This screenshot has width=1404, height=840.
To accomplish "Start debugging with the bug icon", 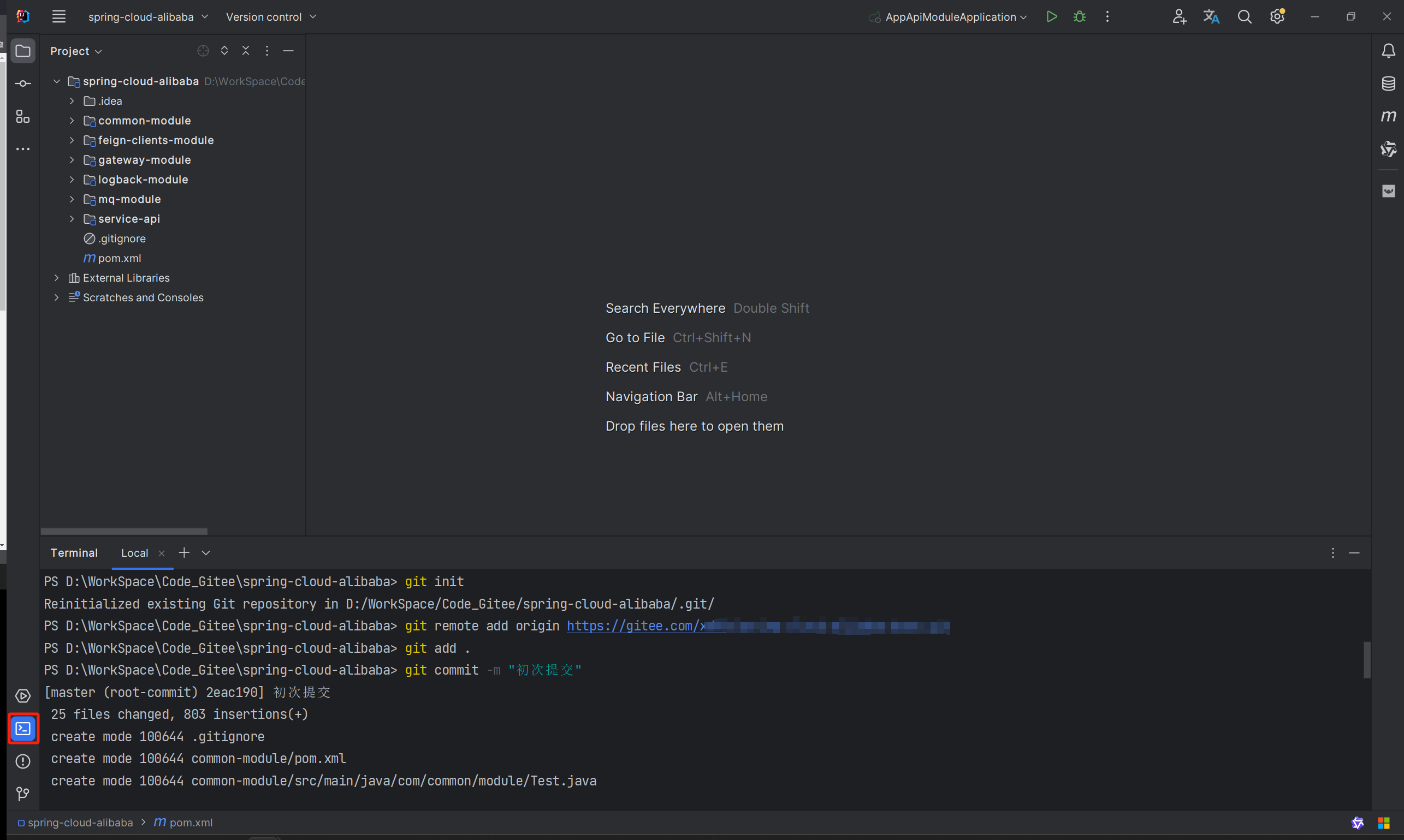I will [1080, 17].
